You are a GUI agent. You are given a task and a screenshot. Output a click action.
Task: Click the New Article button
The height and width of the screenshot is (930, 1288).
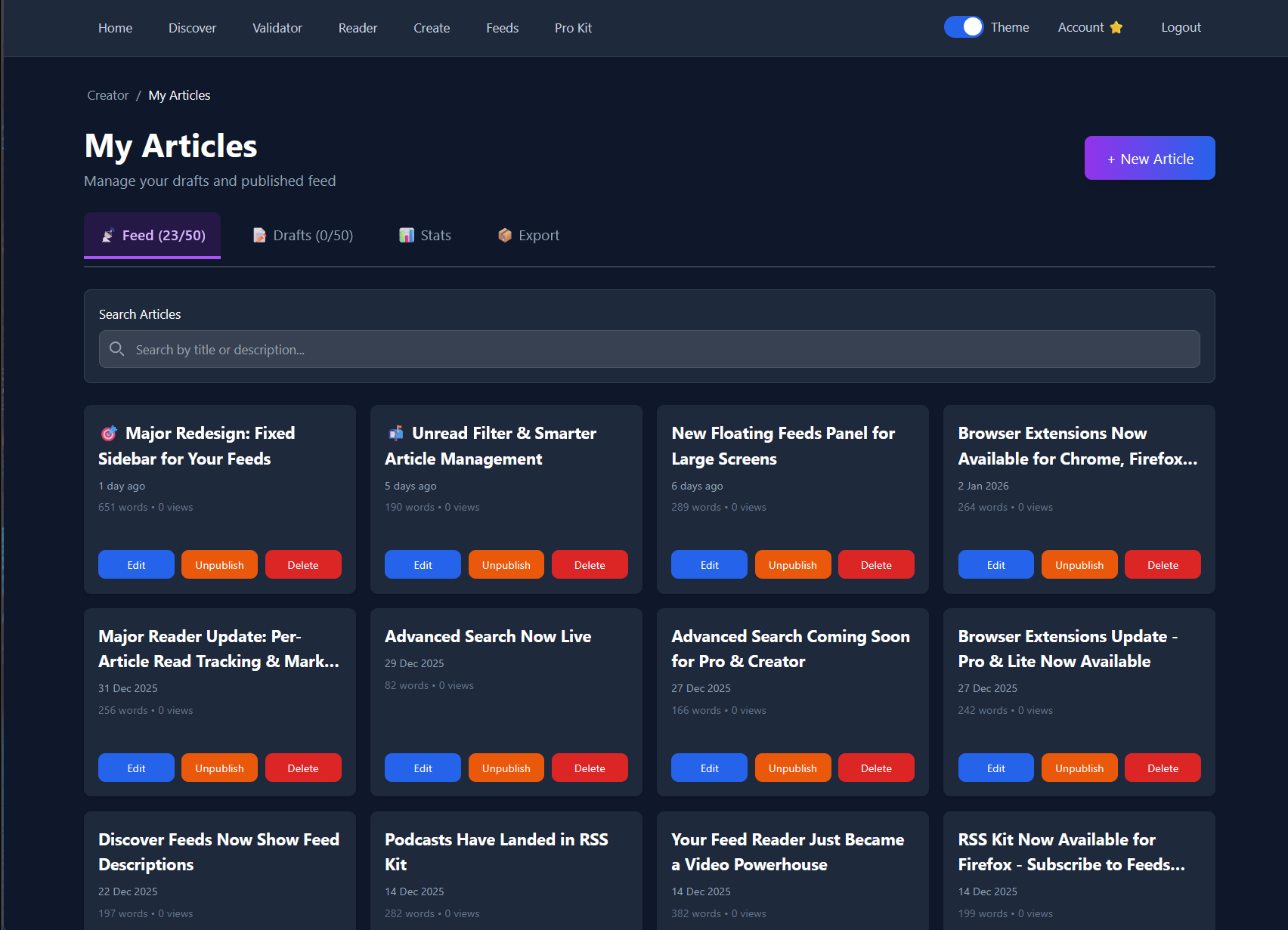coord(1149,158)
